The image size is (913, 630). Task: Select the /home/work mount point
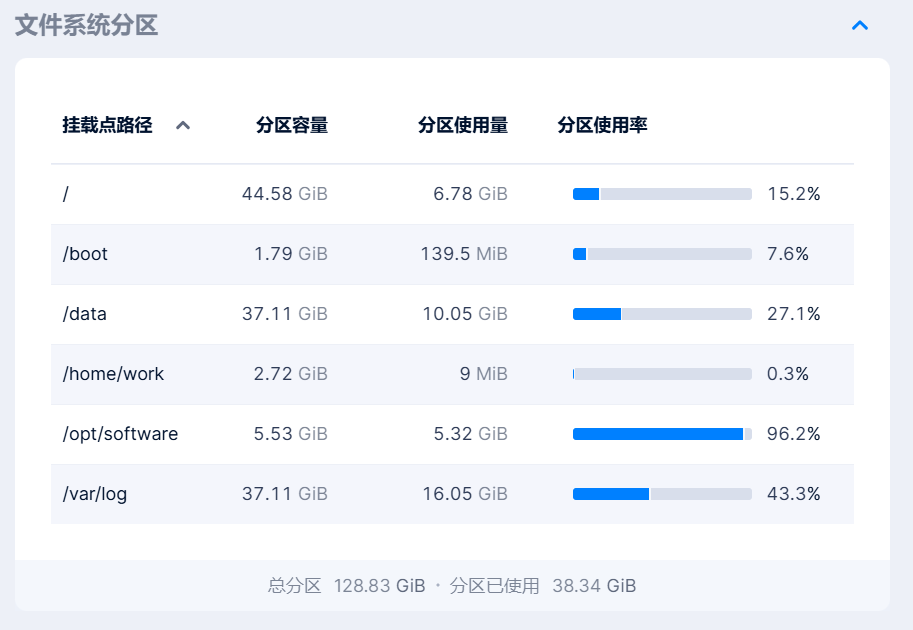click(x=113, y=374)
